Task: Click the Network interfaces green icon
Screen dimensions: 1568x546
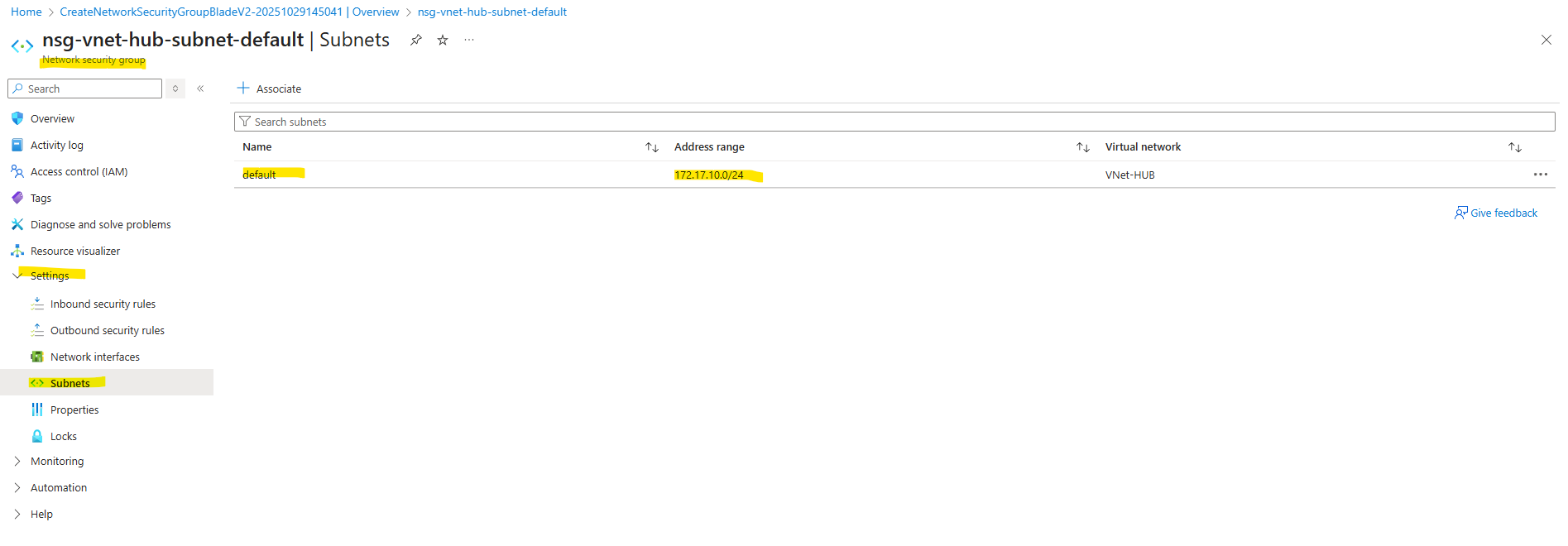Action: [37, 357]
